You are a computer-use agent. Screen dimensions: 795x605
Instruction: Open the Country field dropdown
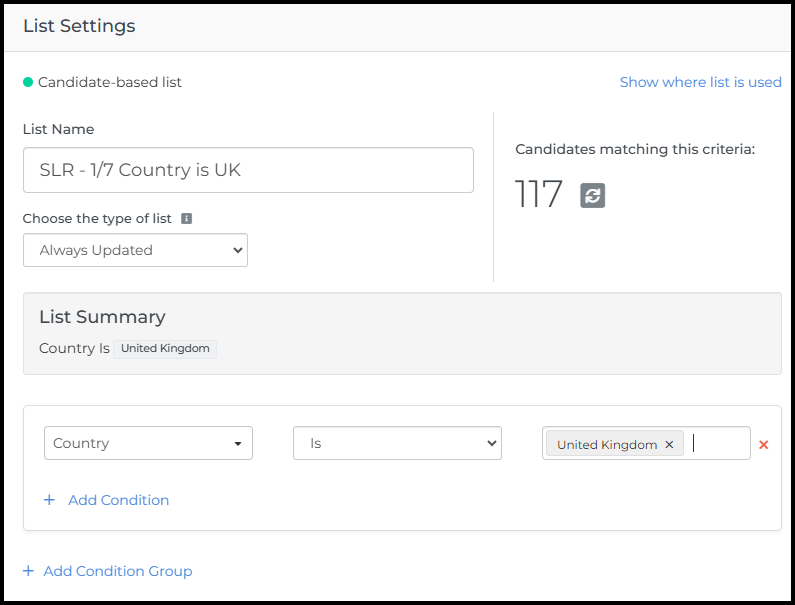(148, 443)
